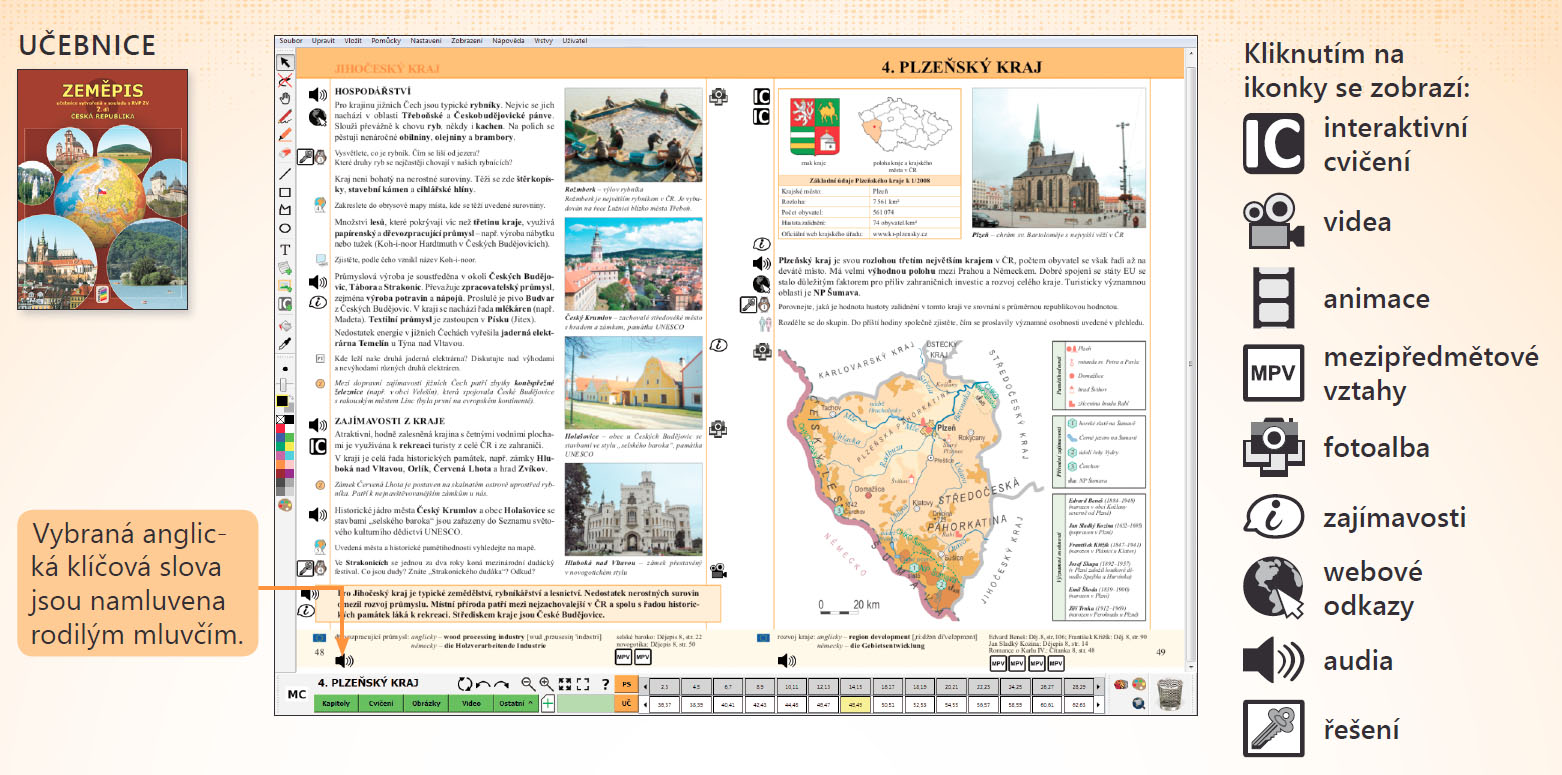Switch to UČ textbook toggle
Image resolution: width=1562 pixels, height=775 pixels.
point(626,704)
